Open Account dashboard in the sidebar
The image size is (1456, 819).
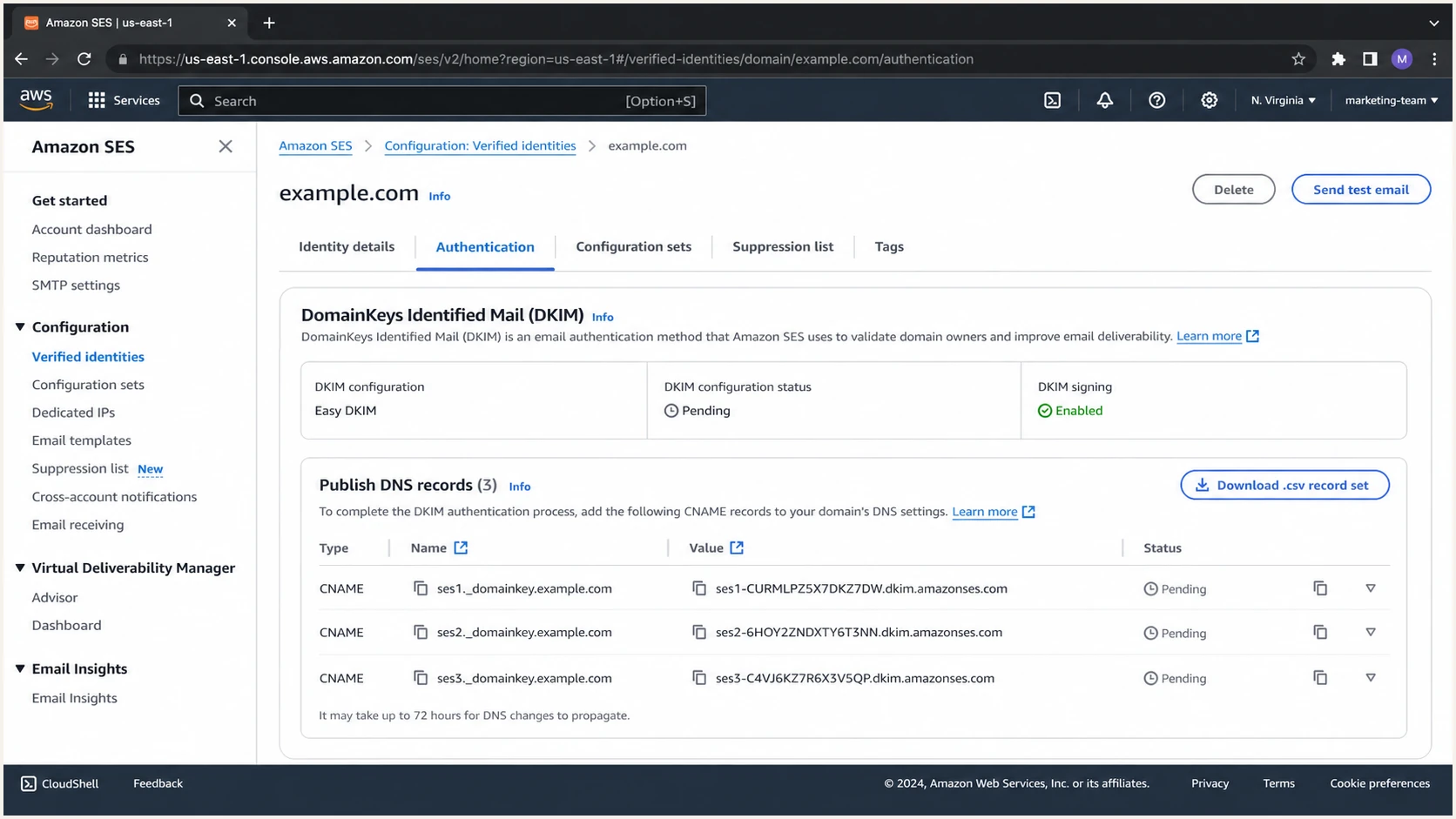(x=91, y=229)
